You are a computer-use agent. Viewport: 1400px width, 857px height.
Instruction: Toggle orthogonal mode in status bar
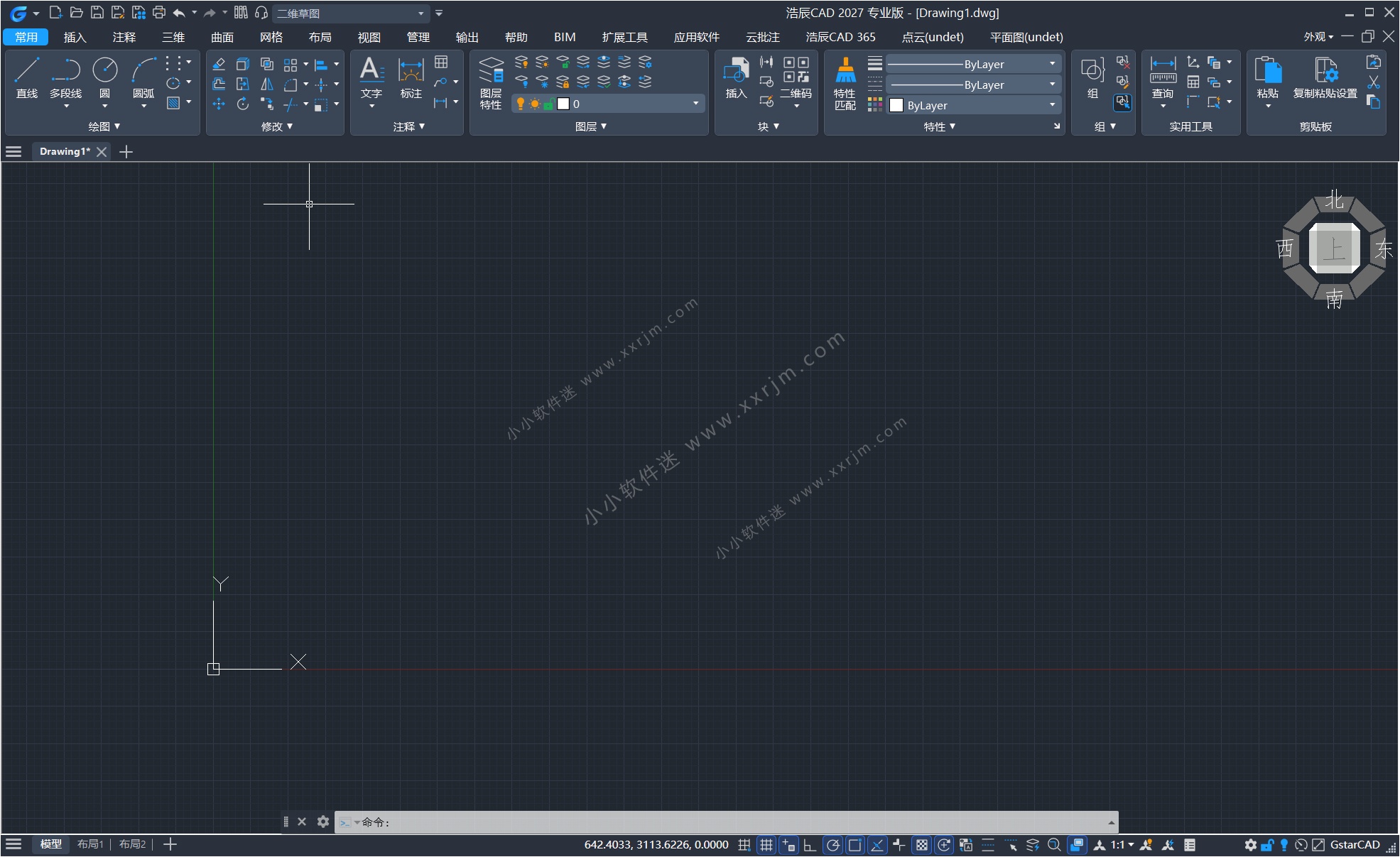coord(810,845)
